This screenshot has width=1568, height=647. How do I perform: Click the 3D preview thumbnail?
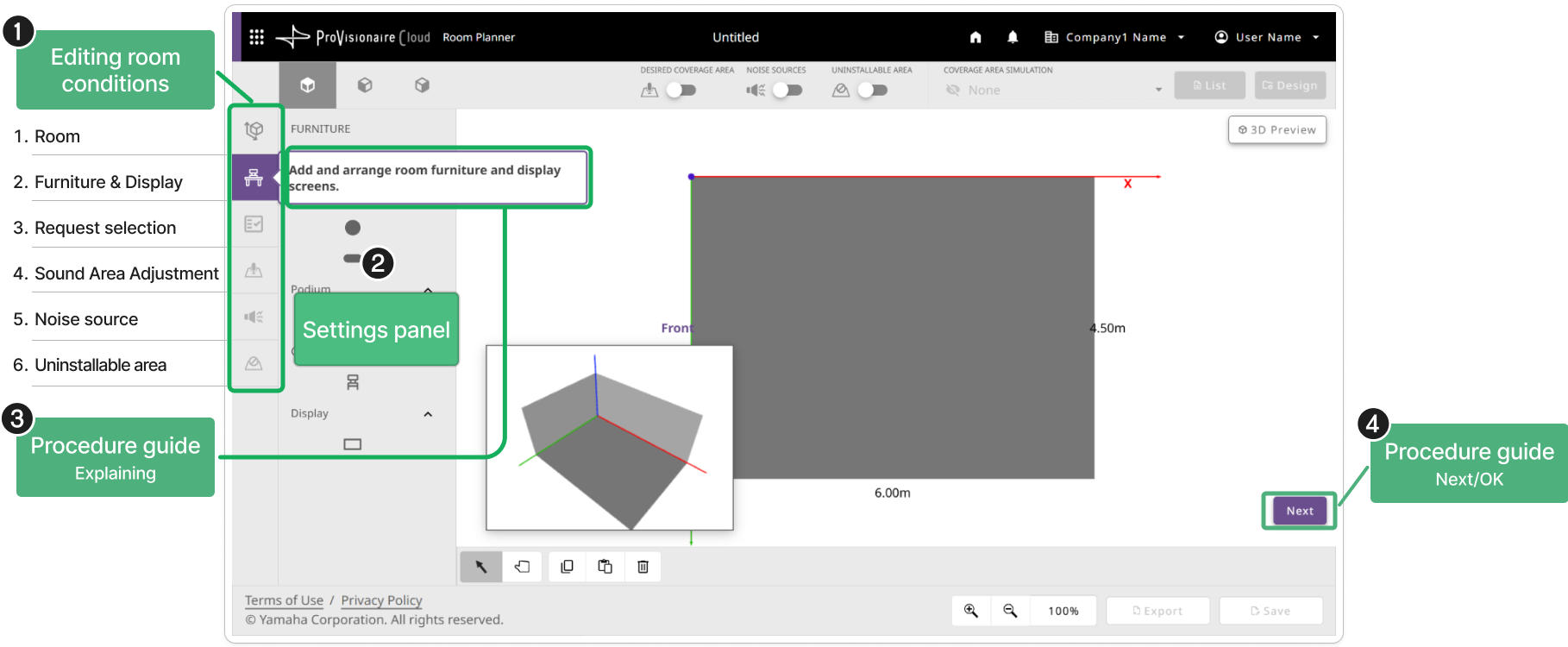610,438
